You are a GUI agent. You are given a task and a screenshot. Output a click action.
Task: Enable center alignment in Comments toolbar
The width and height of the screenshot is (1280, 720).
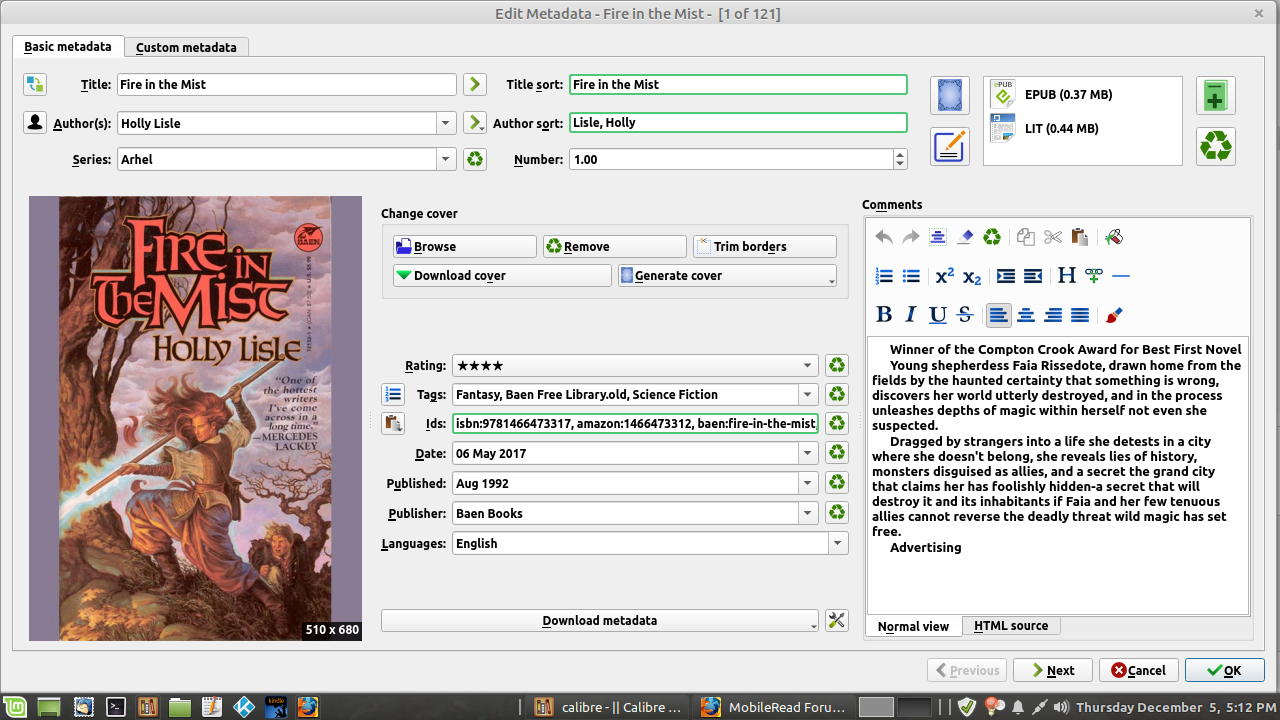point(1026,315)
